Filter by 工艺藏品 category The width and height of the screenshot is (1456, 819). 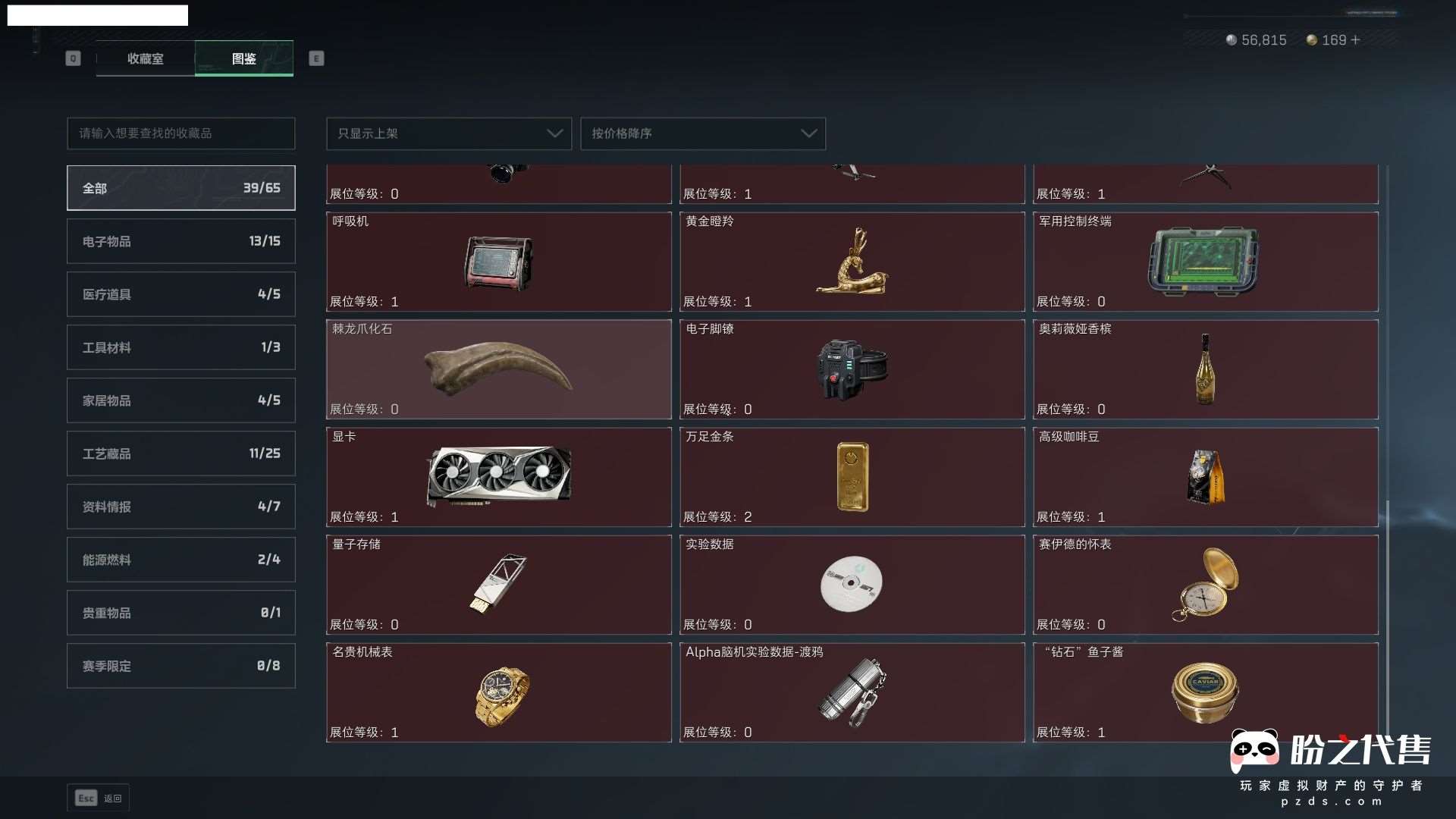[181, 453]
